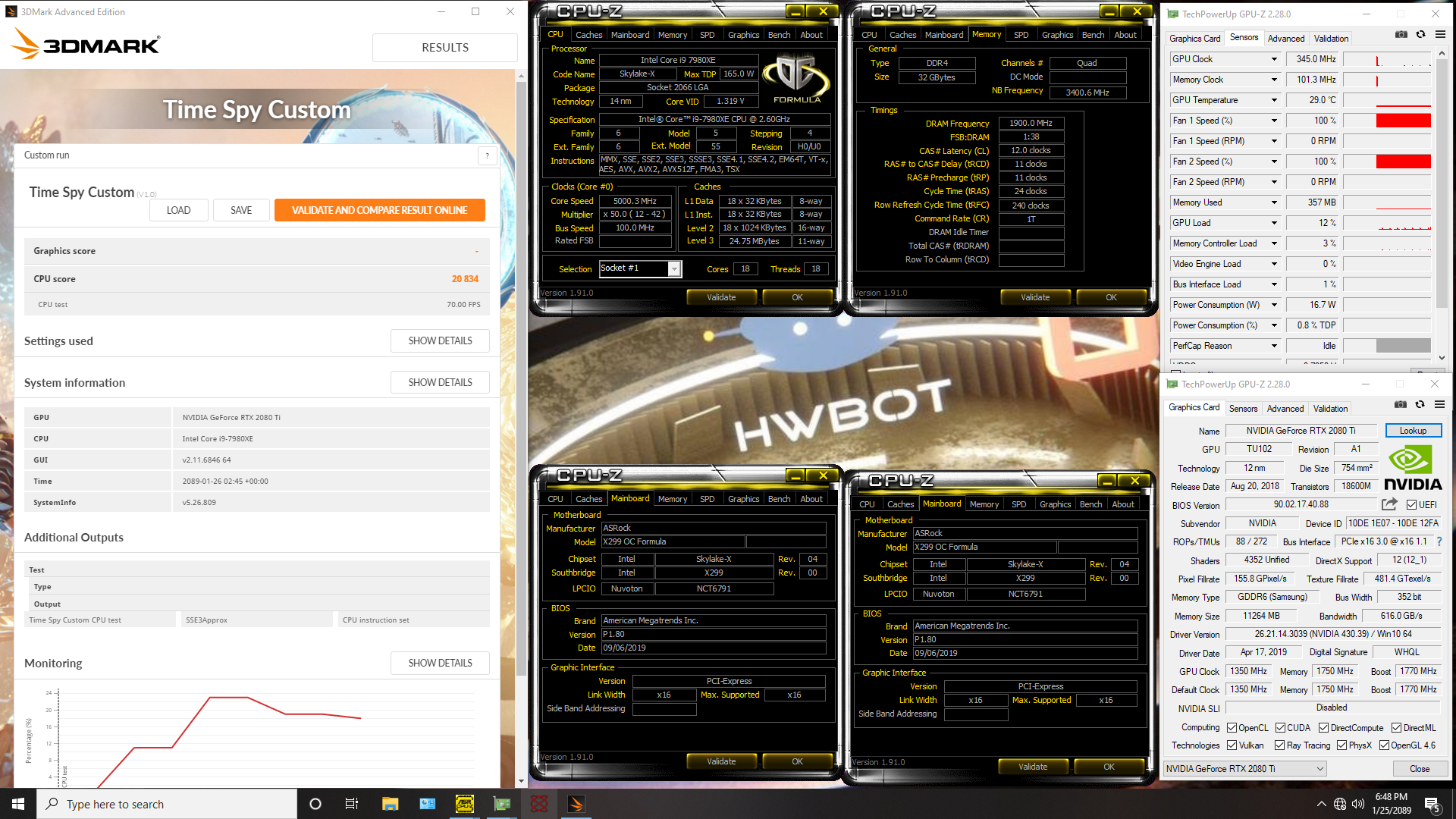The height and width of the screenshot is (819, 1456).
Task: Open GPU Load sensor dropdown
Action: (1274, 223)
